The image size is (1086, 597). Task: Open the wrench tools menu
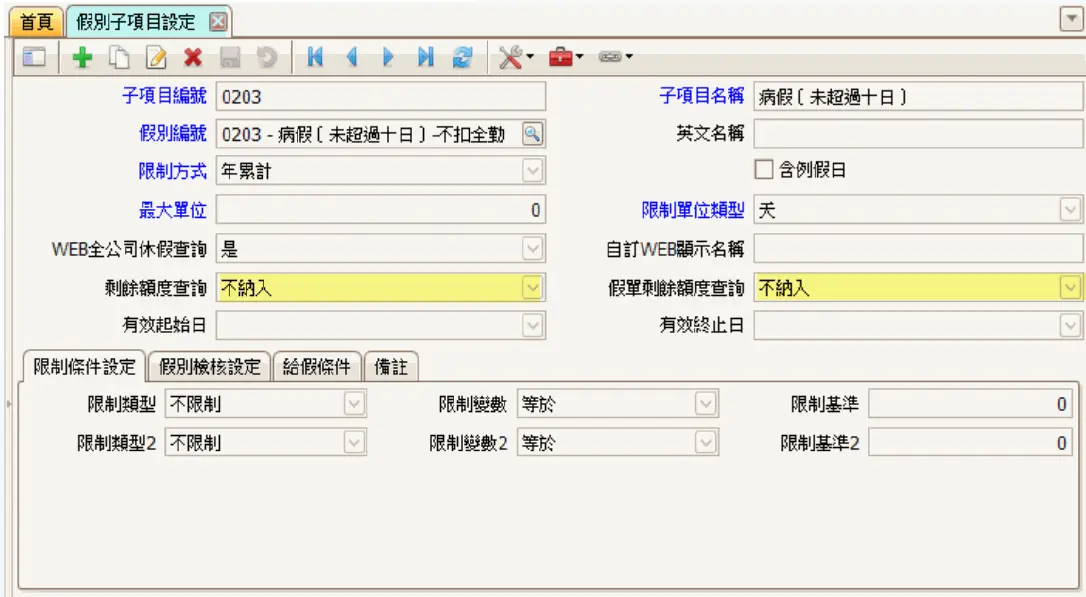pyautogui.click(x=513, y=58)
